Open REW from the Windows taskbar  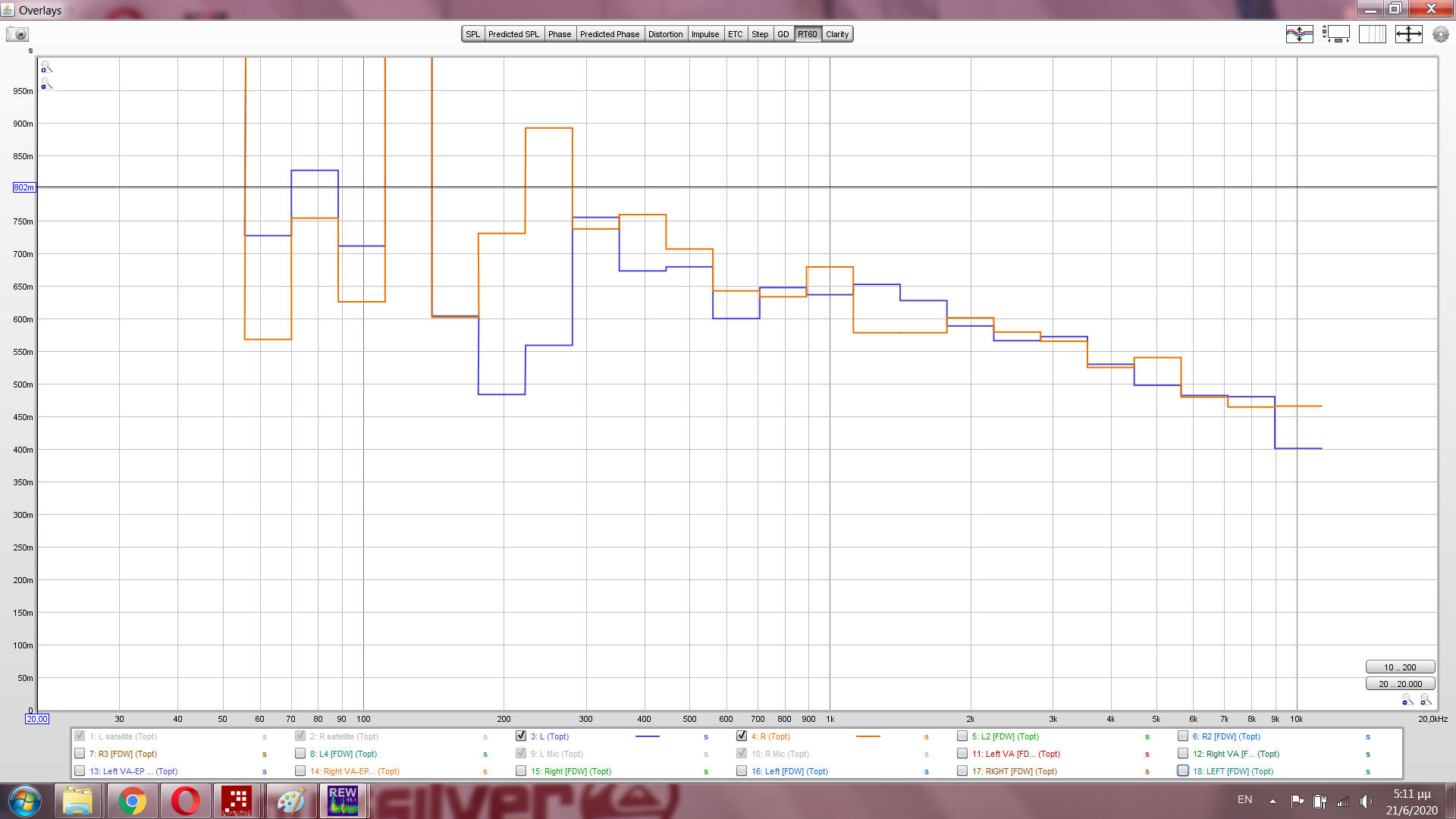click(343, 801)
